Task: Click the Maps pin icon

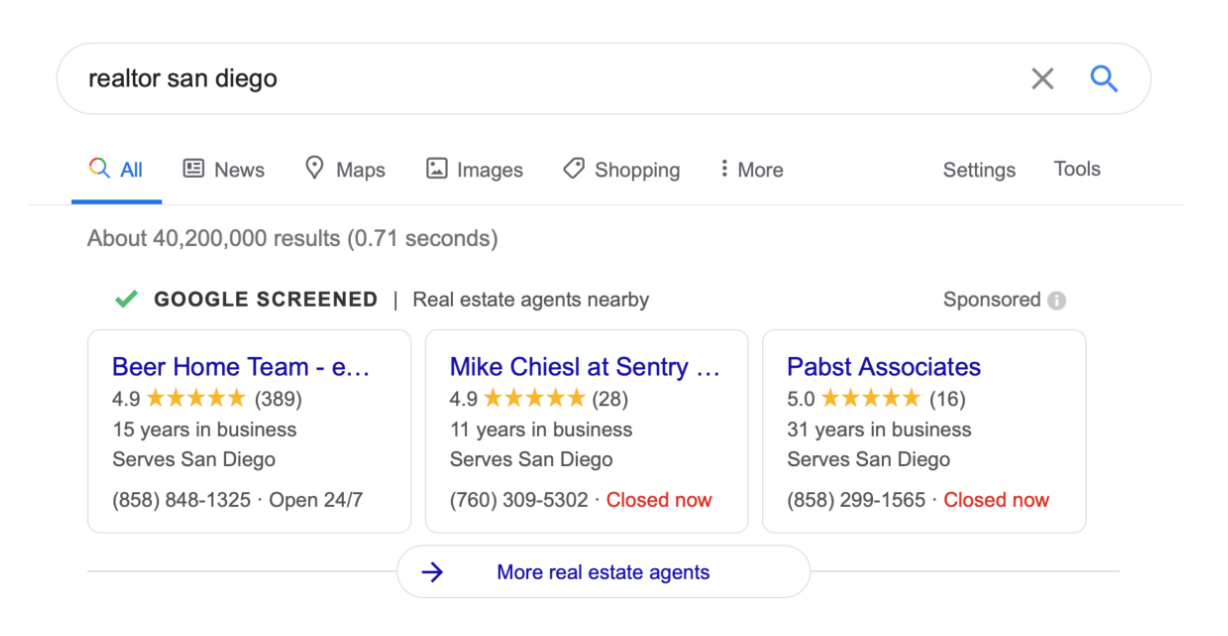Action: point(314,168)
